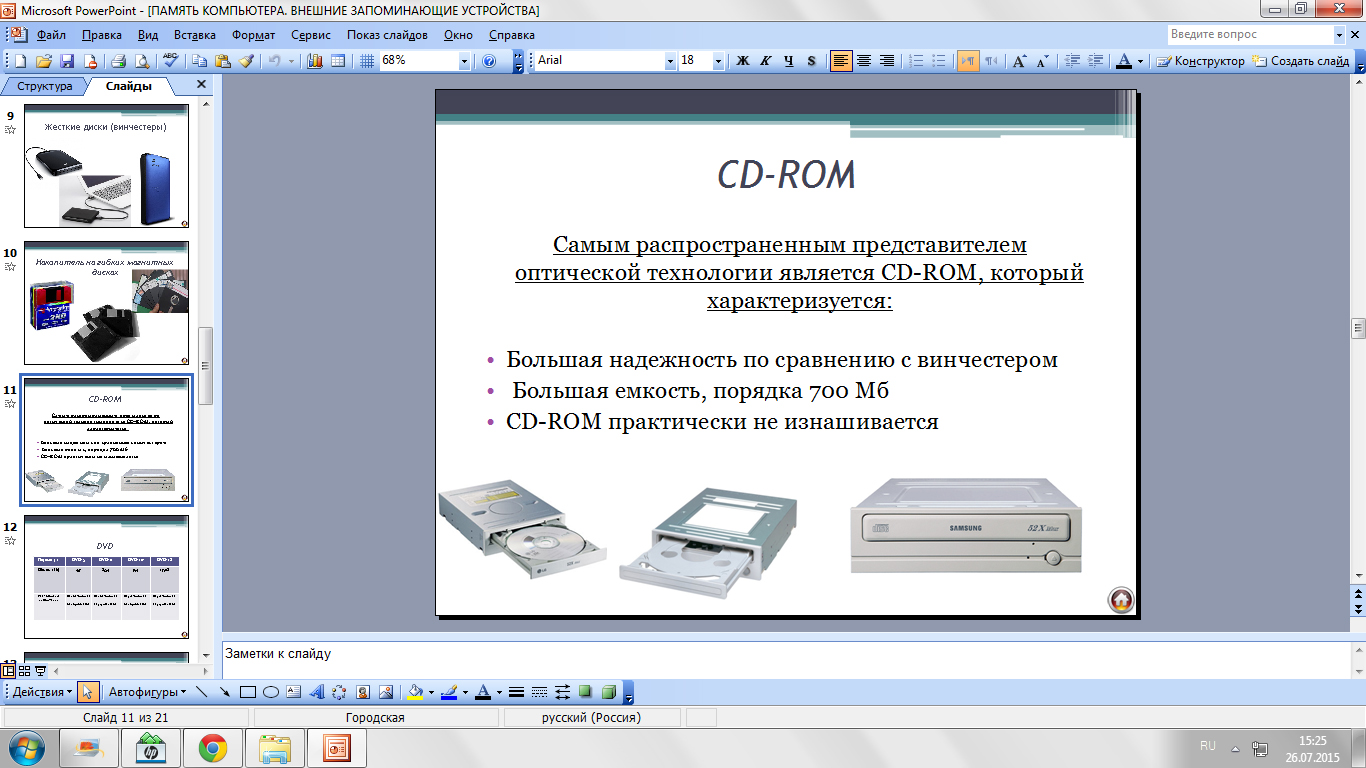
Task: Switch to the Слайды tab
Action: [129, 86]
